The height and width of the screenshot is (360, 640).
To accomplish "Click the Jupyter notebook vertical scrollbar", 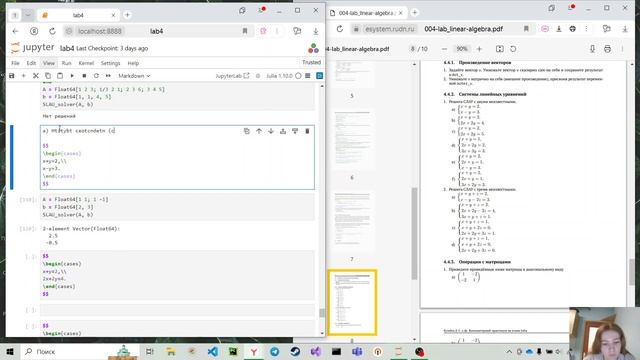I will pos(322,313).
